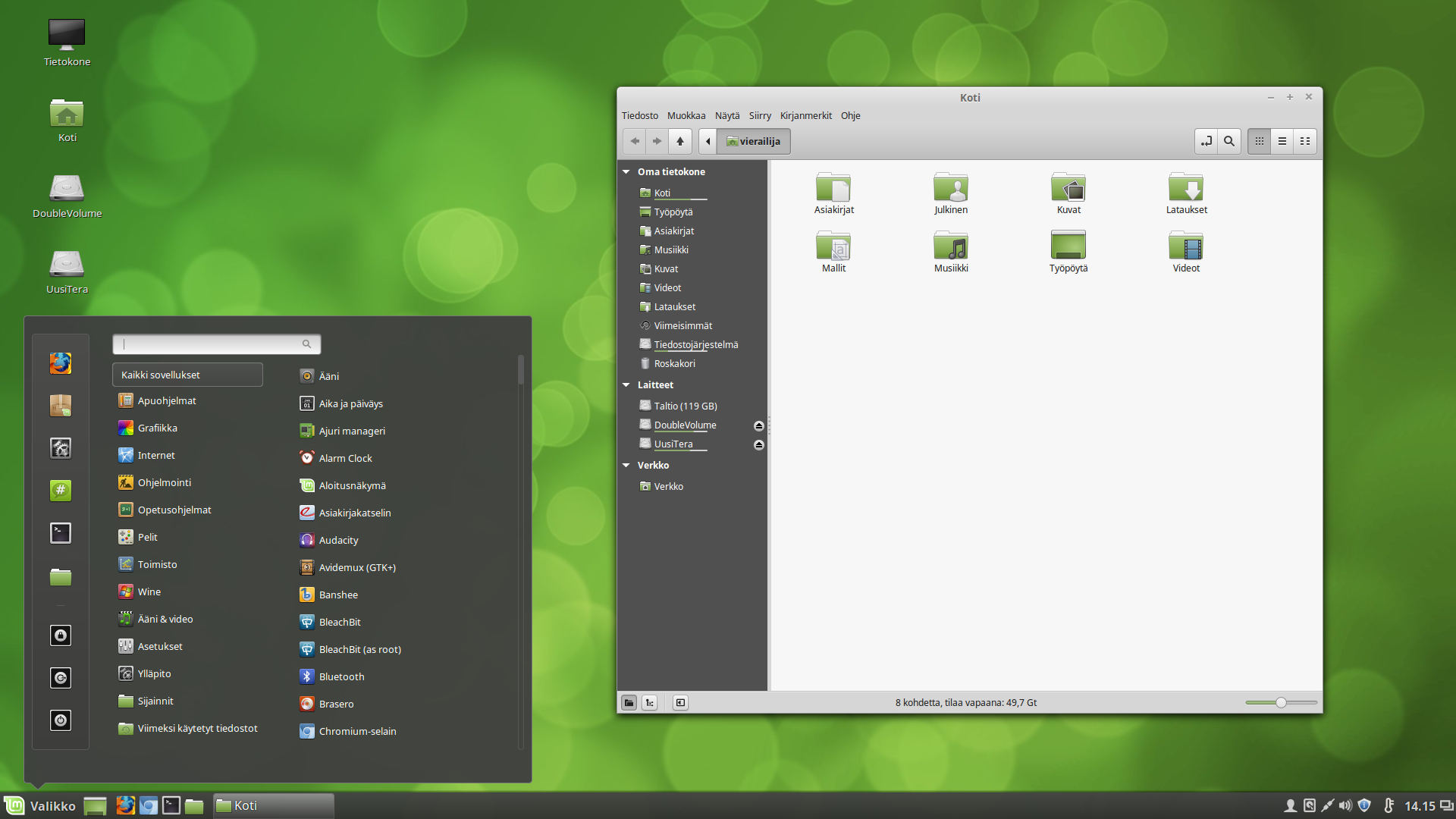Click the go up arrow in file manager
The image size is (1456, 819).
pos(680,141)
